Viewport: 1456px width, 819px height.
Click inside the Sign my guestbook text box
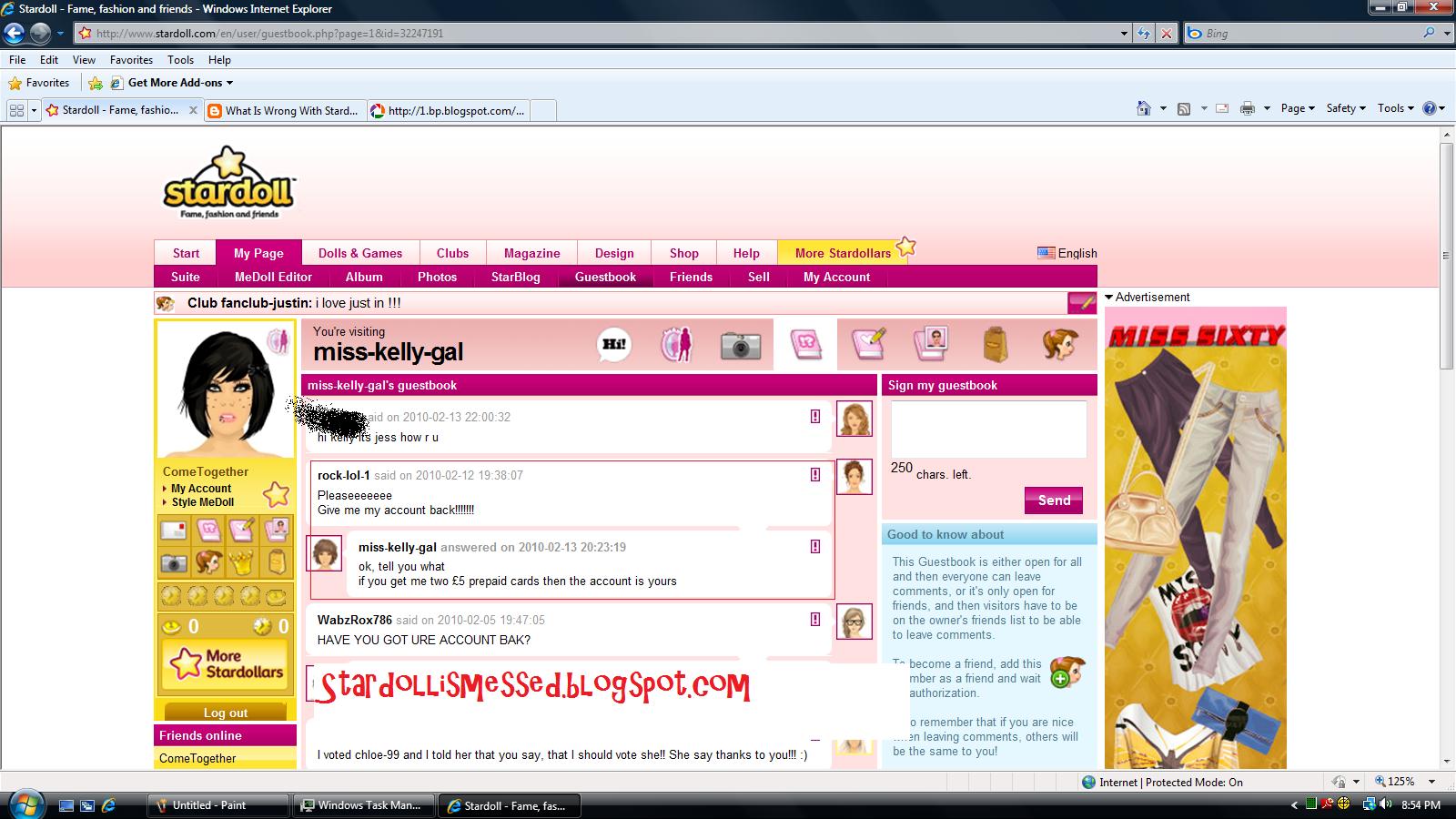click(988, 429)
